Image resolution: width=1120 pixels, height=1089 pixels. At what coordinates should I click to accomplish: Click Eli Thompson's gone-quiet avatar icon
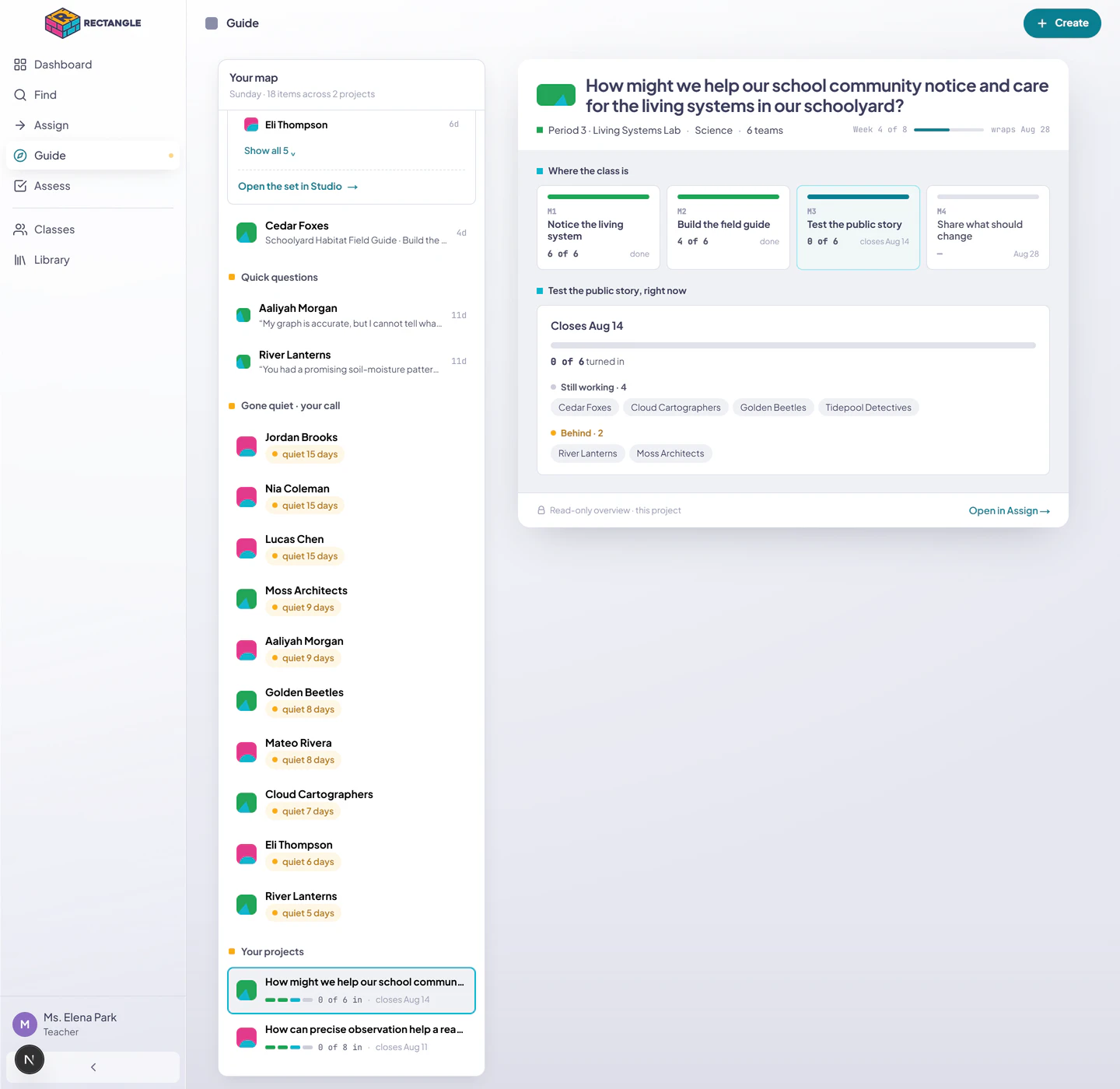pos(247,854)
